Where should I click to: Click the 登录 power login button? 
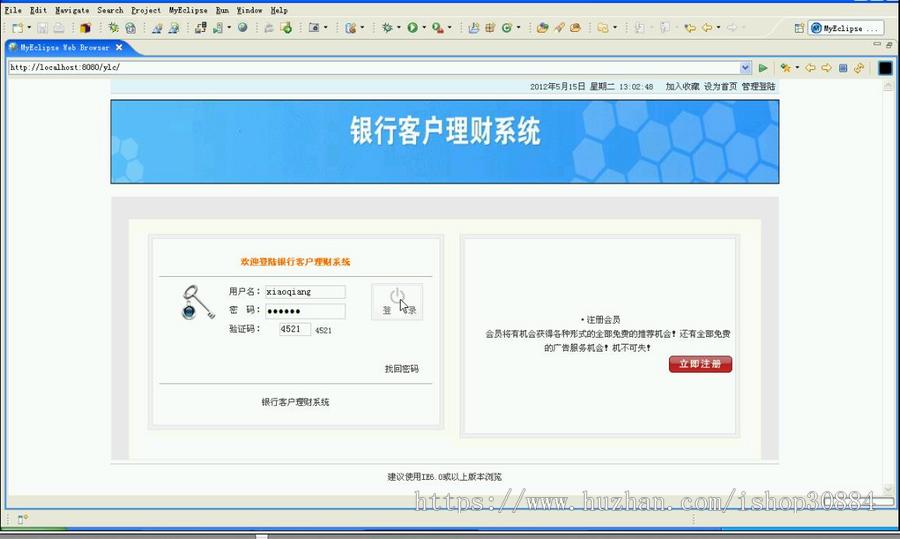pos(397,301)
